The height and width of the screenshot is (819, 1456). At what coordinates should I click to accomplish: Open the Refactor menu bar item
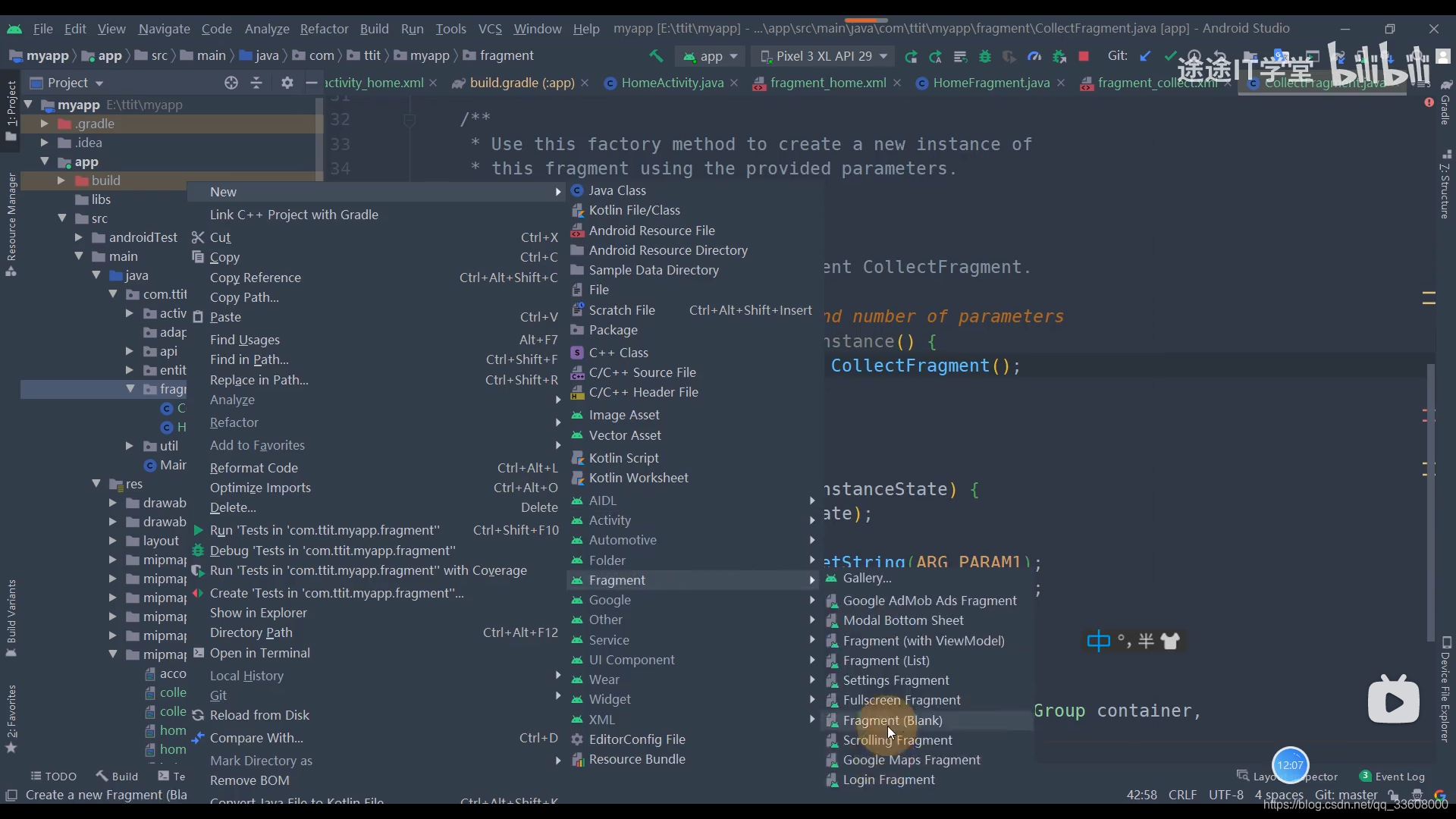click(324, 29)
